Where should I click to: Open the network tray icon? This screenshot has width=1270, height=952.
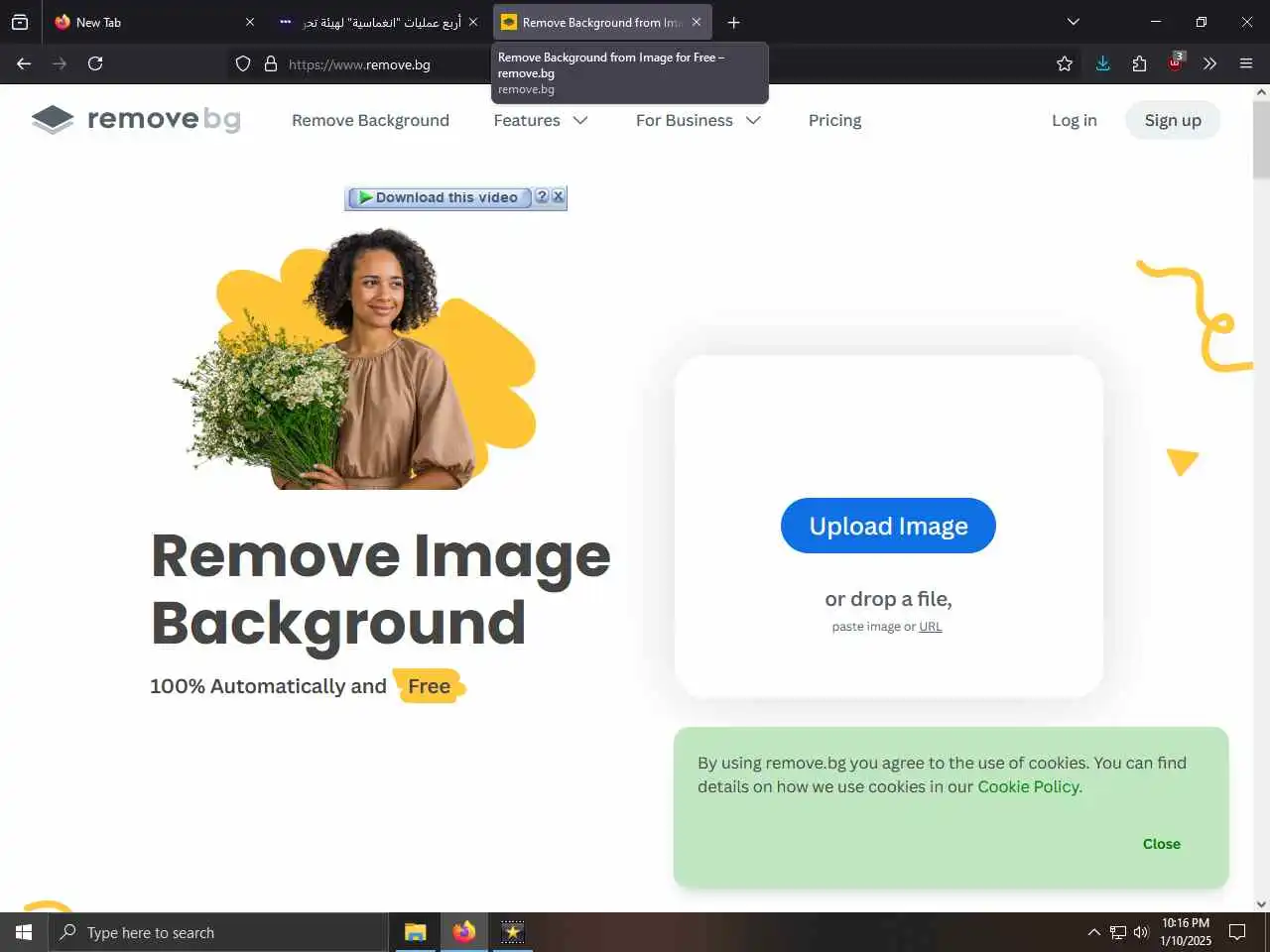point(1117,932)
